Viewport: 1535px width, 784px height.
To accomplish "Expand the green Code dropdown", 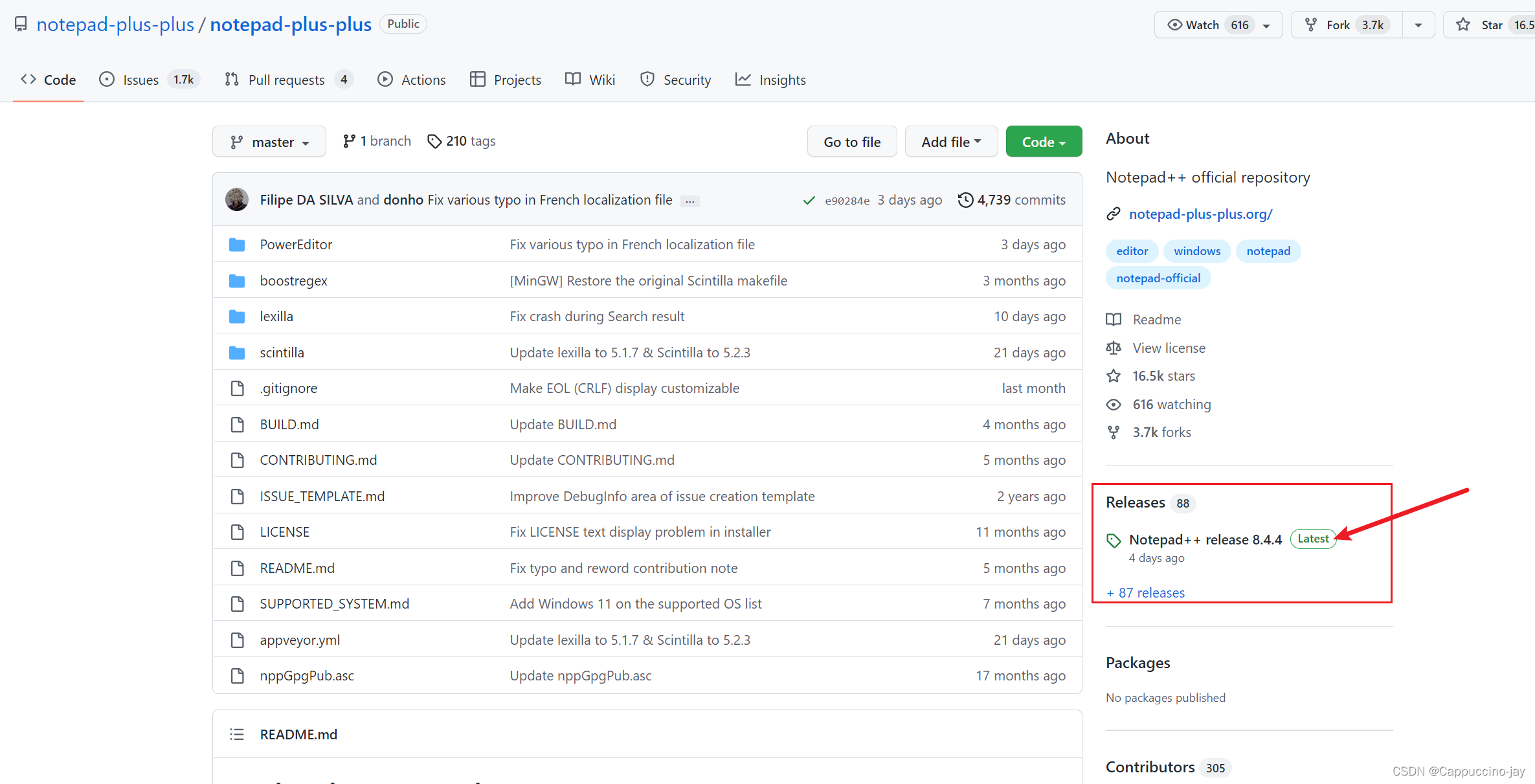I will pos(1044,142).
